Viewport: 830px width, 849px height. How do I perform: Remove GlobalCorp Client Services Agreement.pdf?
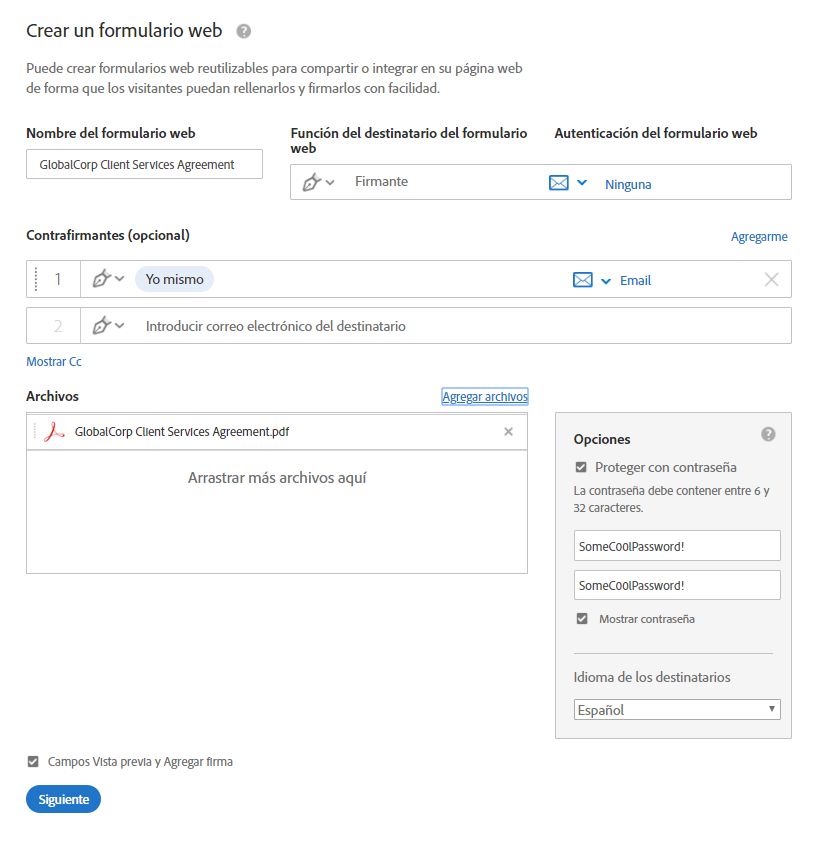(510, 431)
